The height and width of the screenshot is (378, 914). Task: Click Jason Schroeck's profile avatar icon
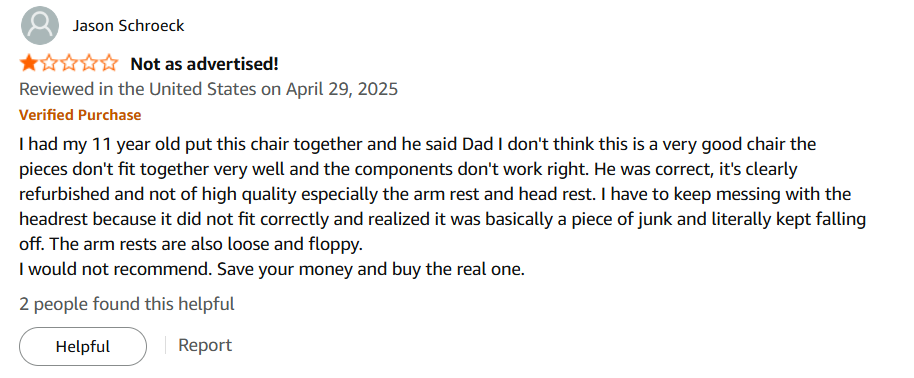tap(40, 25)
